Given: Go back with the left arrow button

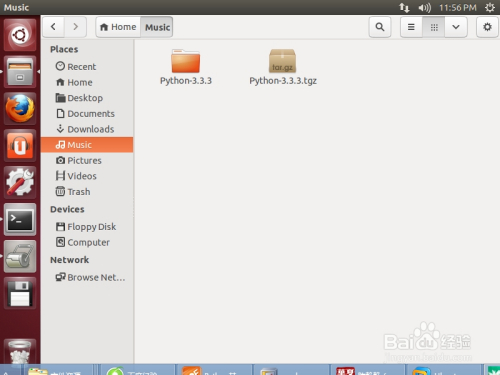Looking at the screenshot, I should click(53, 27).
